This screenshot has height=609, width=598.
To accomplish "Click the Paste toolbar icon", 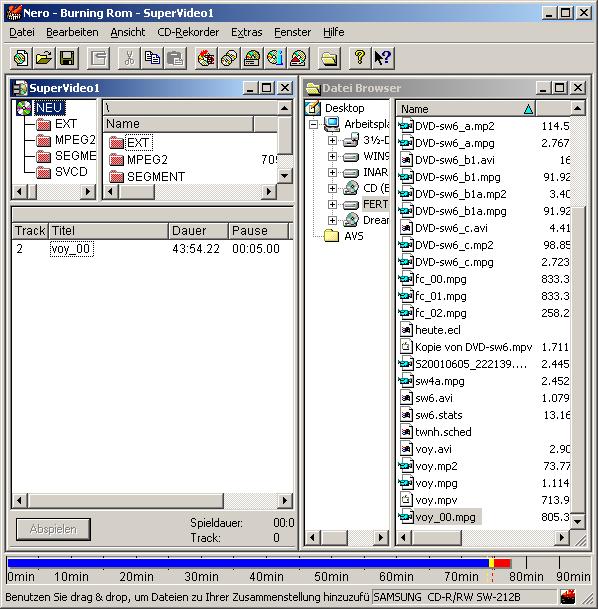I will (175, 59).
